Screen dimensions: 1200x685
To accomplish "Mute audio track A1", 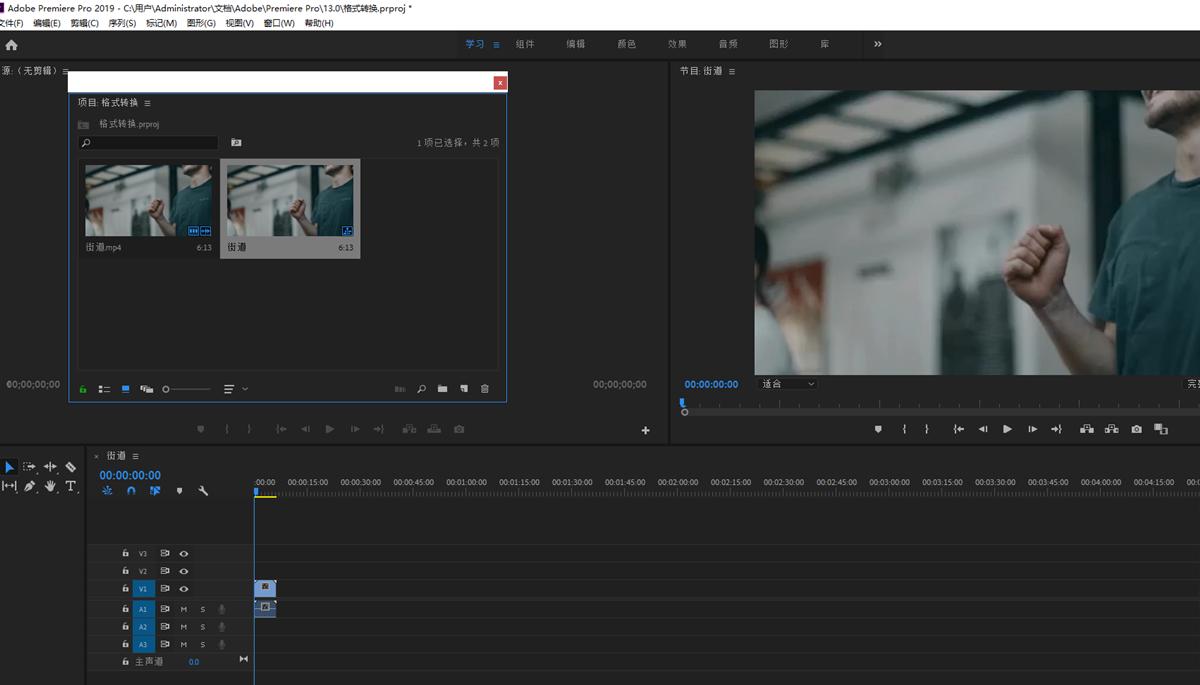I will pos(184,609).
